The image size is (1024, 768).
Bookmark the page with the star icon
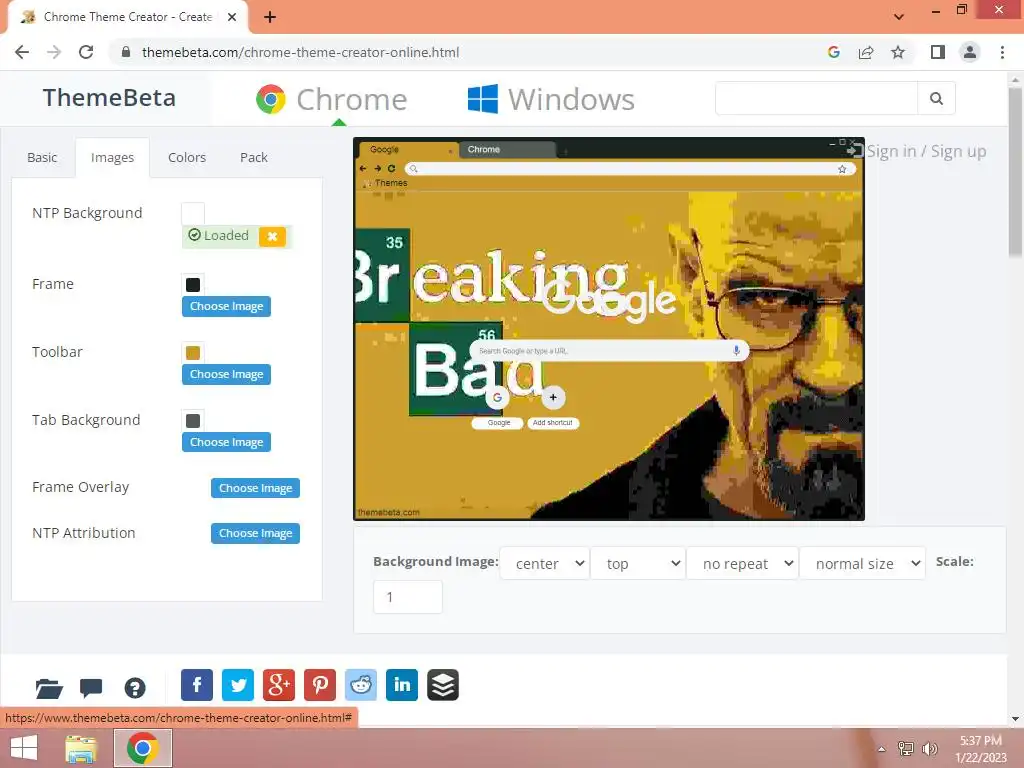tap(898, 52)
